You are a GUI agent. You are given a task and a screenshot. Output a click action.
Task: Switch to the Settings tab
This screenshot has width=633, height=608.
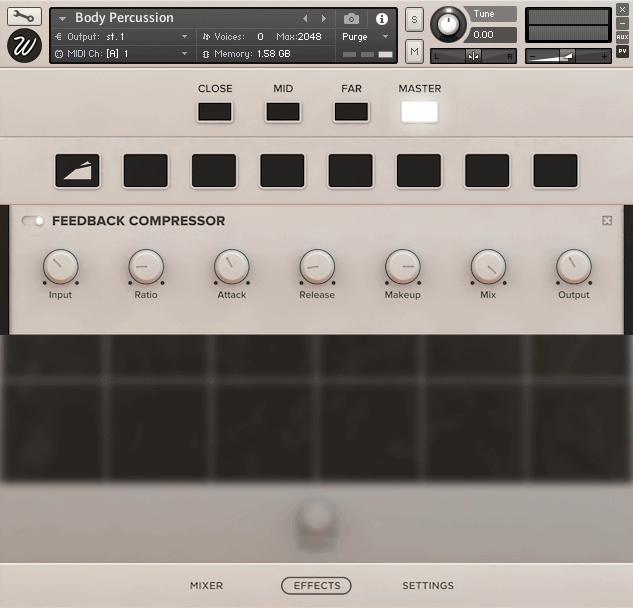click(428, 586)
